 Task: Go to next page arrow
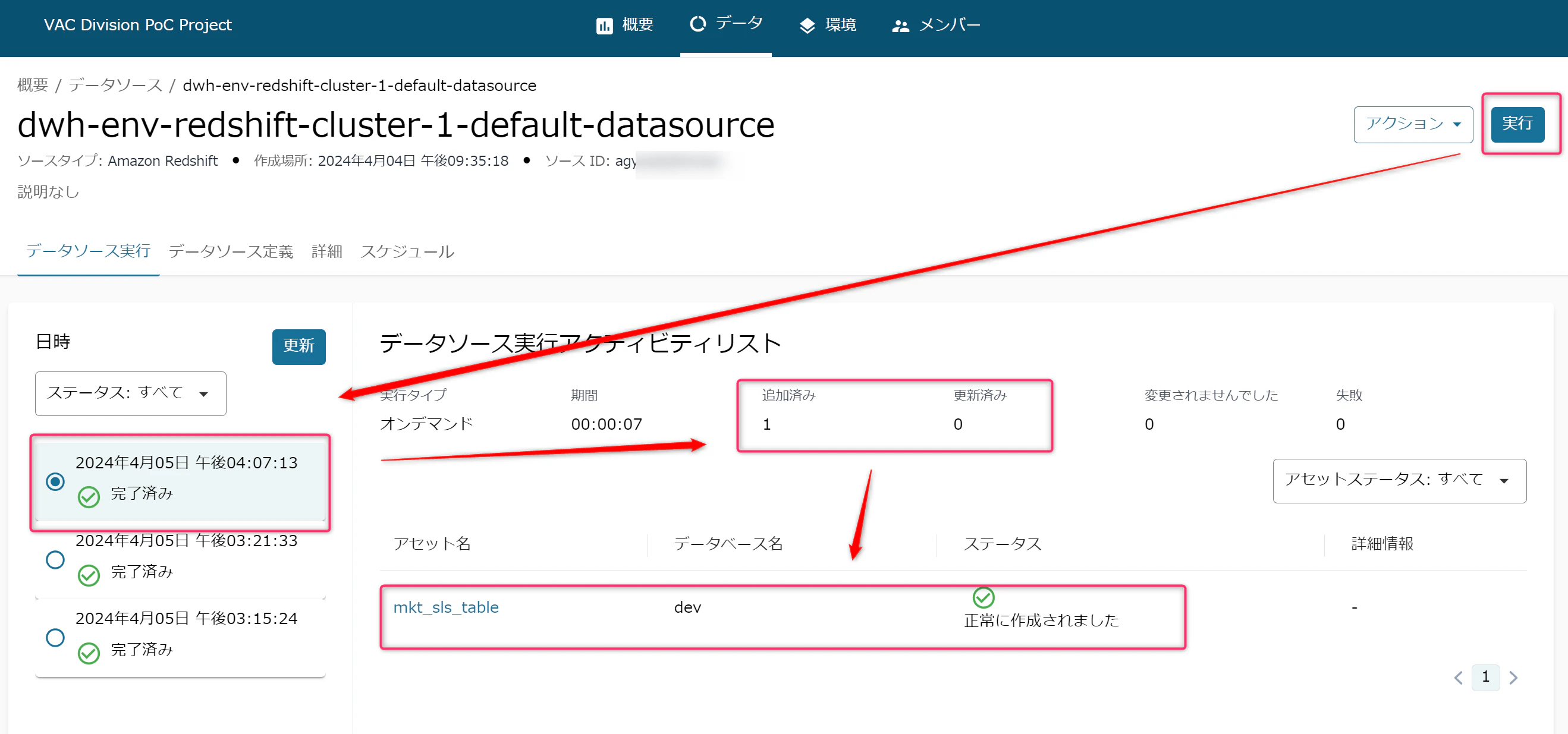pos(1513,678)
